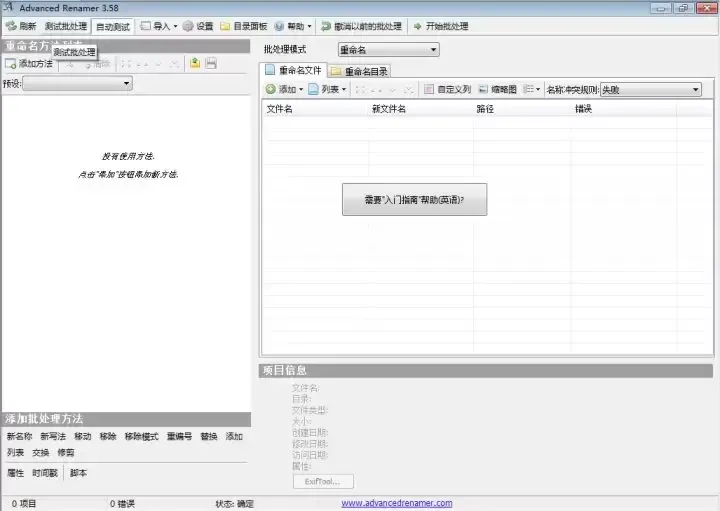Add the 移除 method
Viewport: 720px width, 511px height.
point(108,436)
